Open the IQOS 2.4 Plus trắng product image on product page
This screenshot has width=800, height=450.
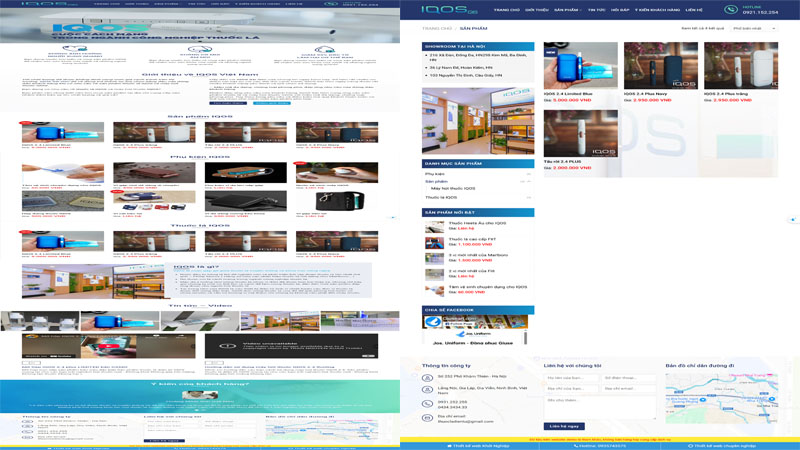[741, 66]
